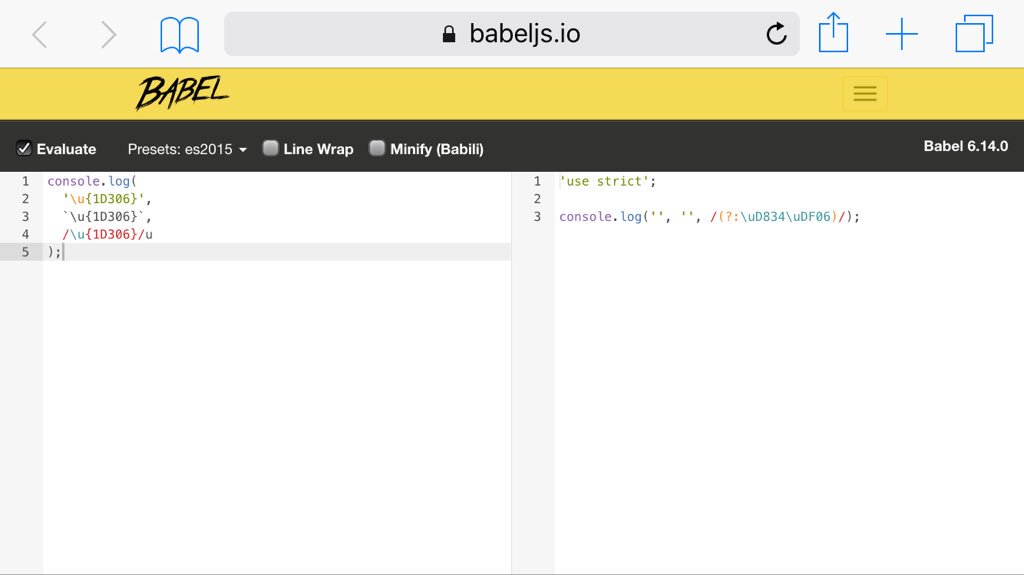Open the Babel logo homepage link

click(x=182, y=93)
